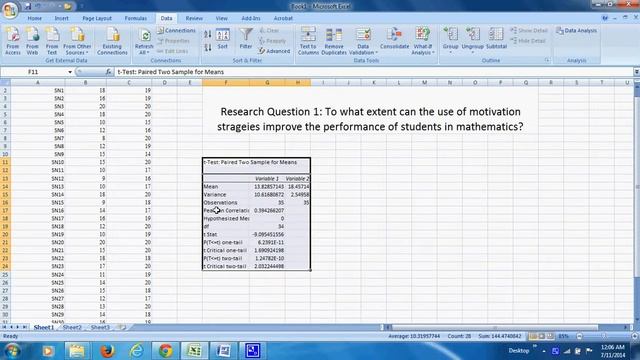Open Existing Connections
Image resolution: width=640 pixels, height=360 pixels.
coord(112,41)
